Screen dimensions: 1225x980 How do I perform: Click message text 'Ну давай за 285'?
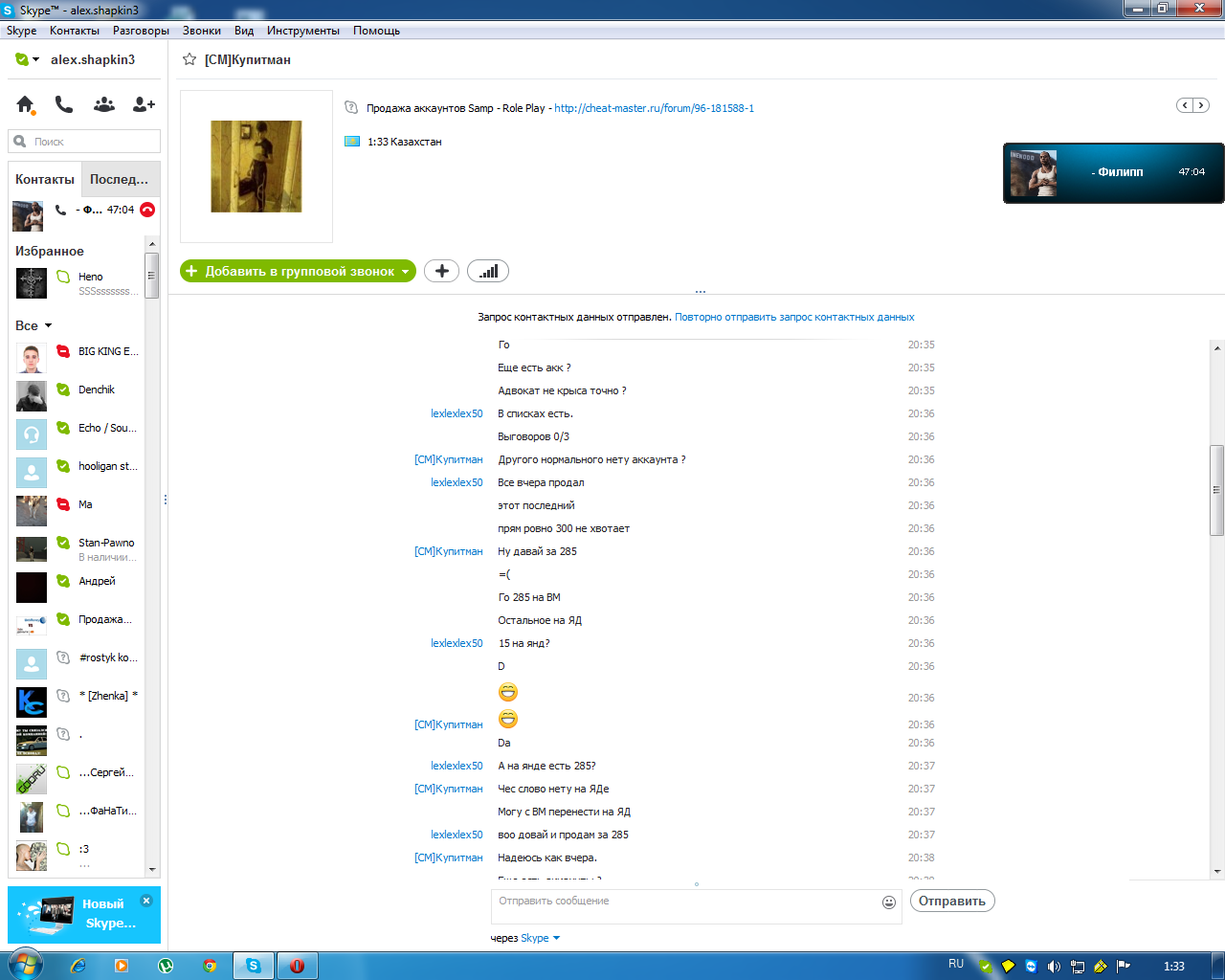[x=537, y=551]
